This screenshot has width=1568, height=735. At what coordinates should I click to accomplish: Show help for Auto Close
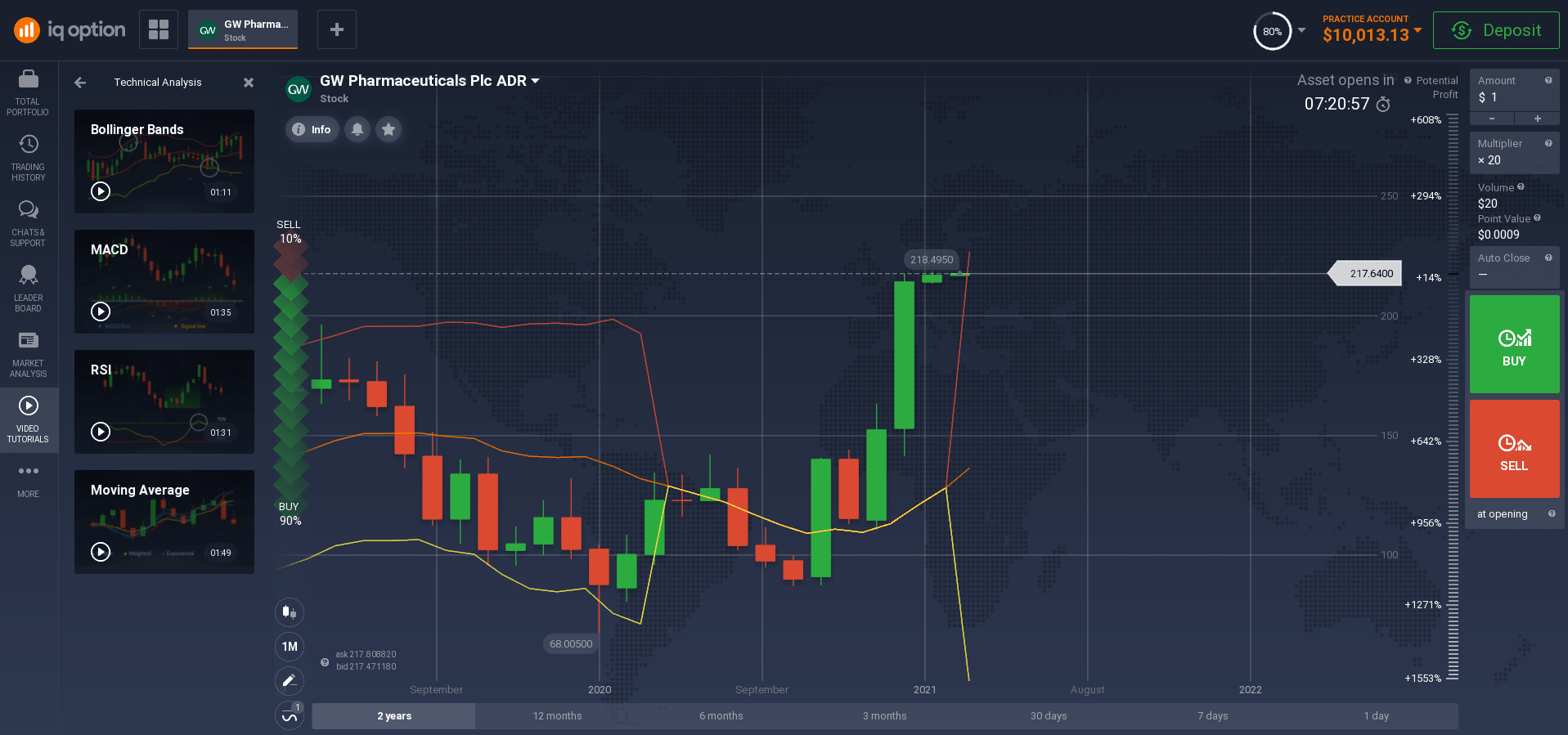click(1548, 258)
